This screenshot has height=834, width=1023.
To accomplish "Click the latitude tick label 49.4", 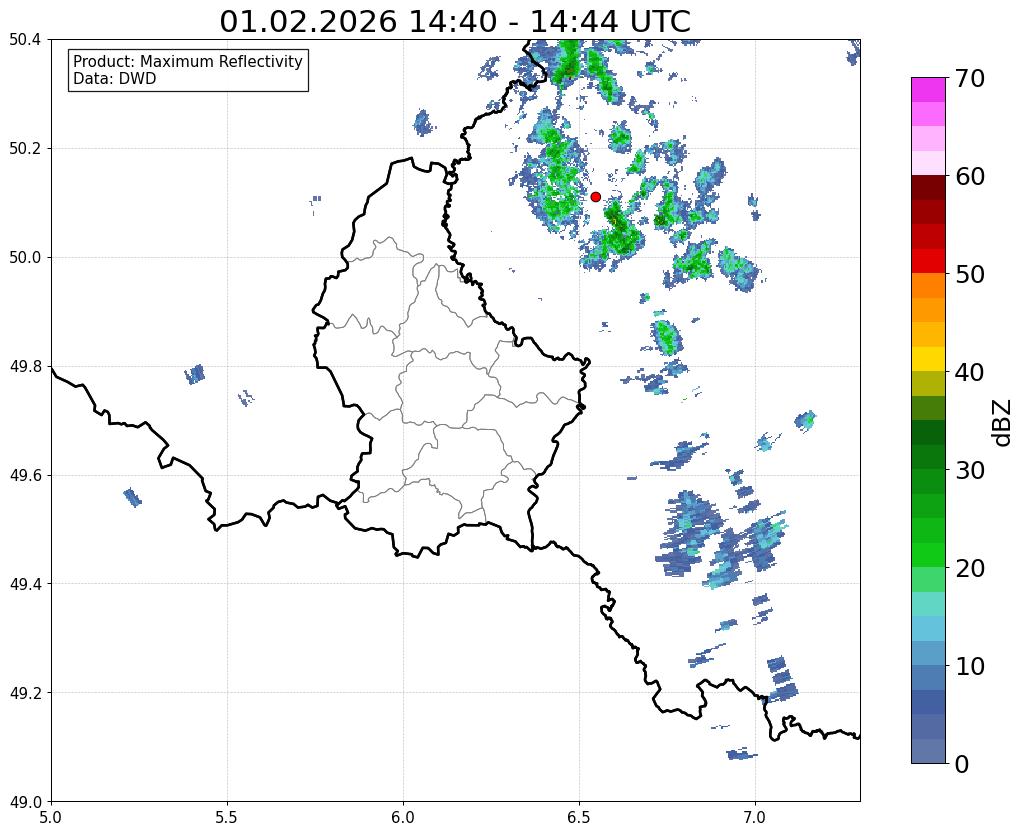I will (25, 584).
